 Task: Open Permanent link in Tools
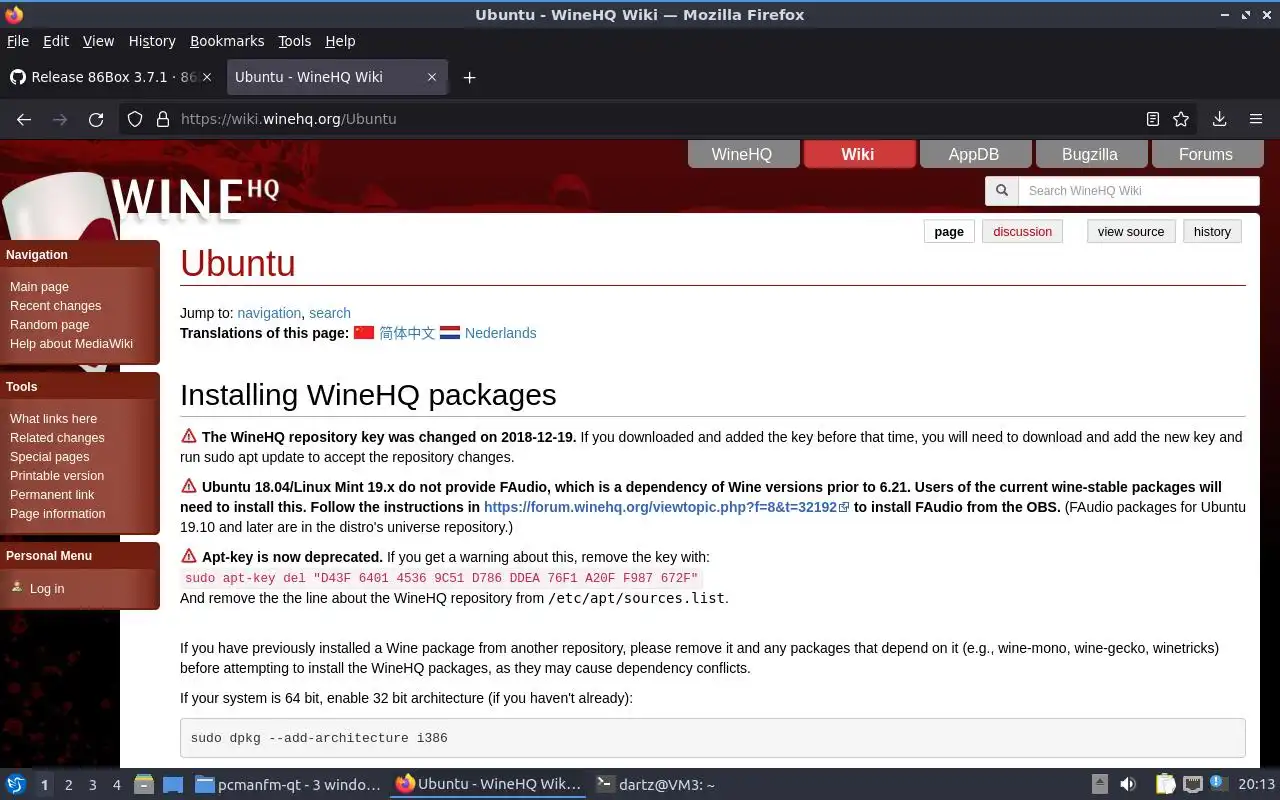(52, 495)
